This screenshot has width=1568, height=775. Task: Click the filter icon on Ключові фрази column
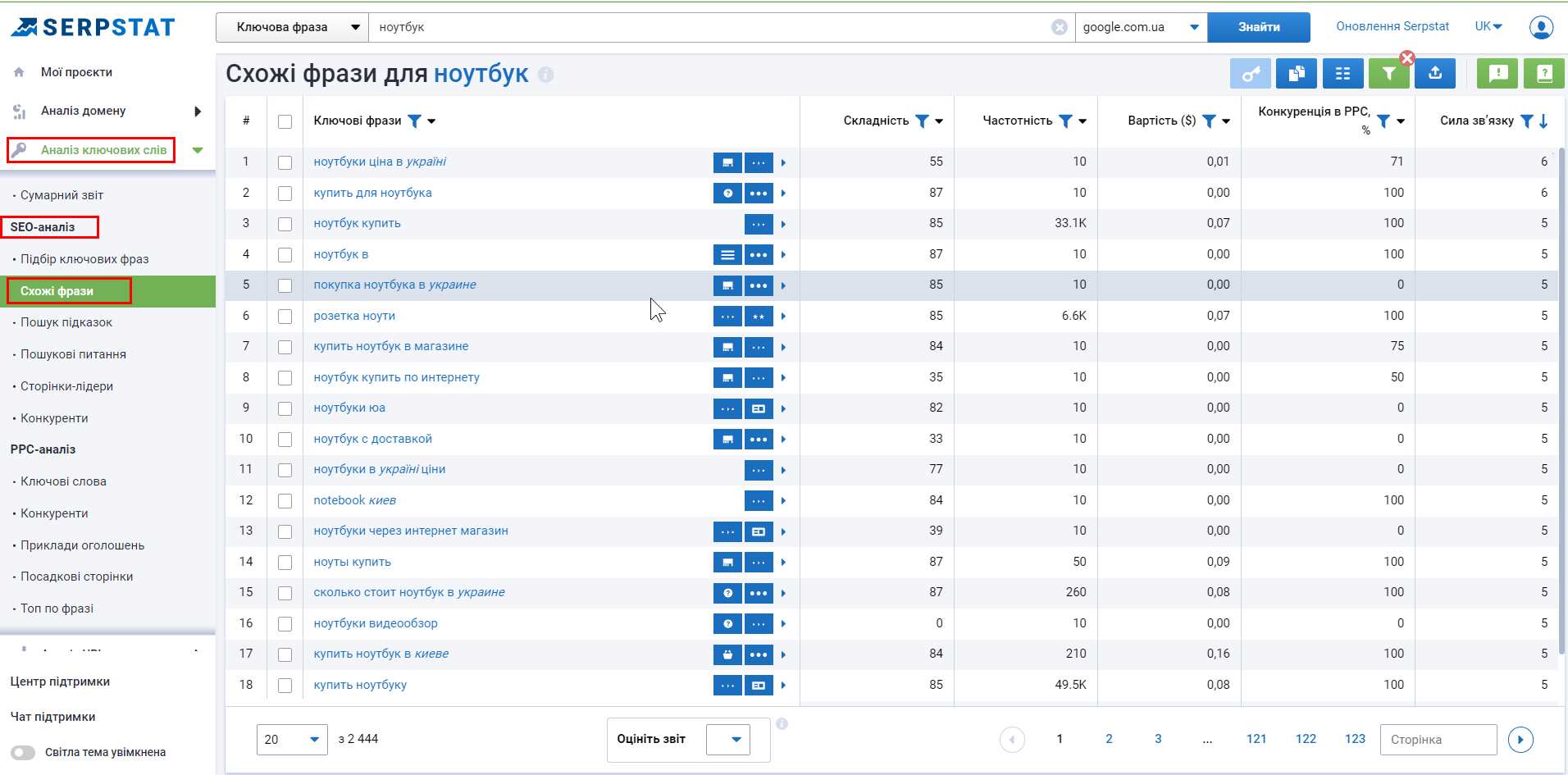point(414,121)
